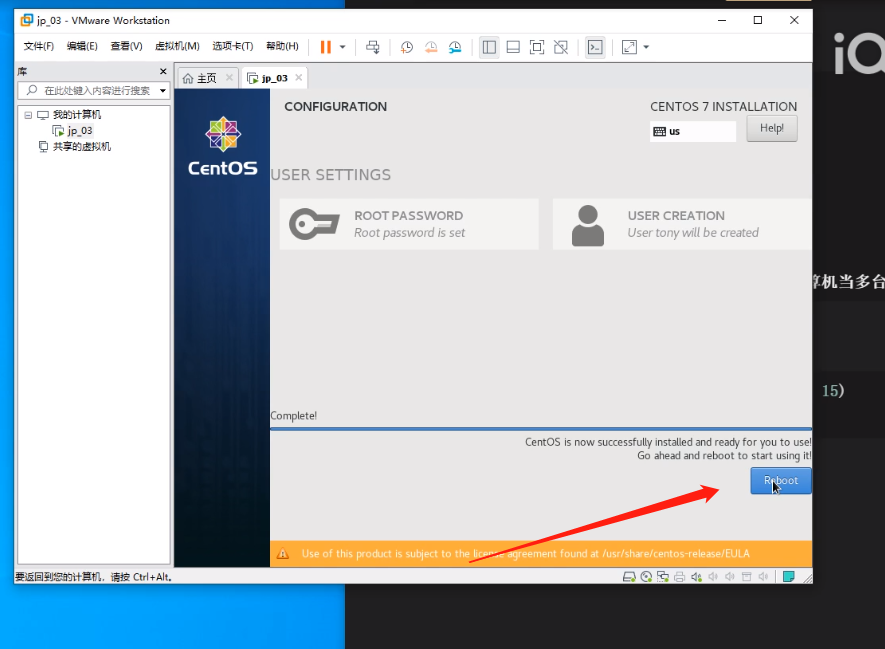Revert the VM to its previous snapshot
The image size is (885, 649).
coord(431,47)
